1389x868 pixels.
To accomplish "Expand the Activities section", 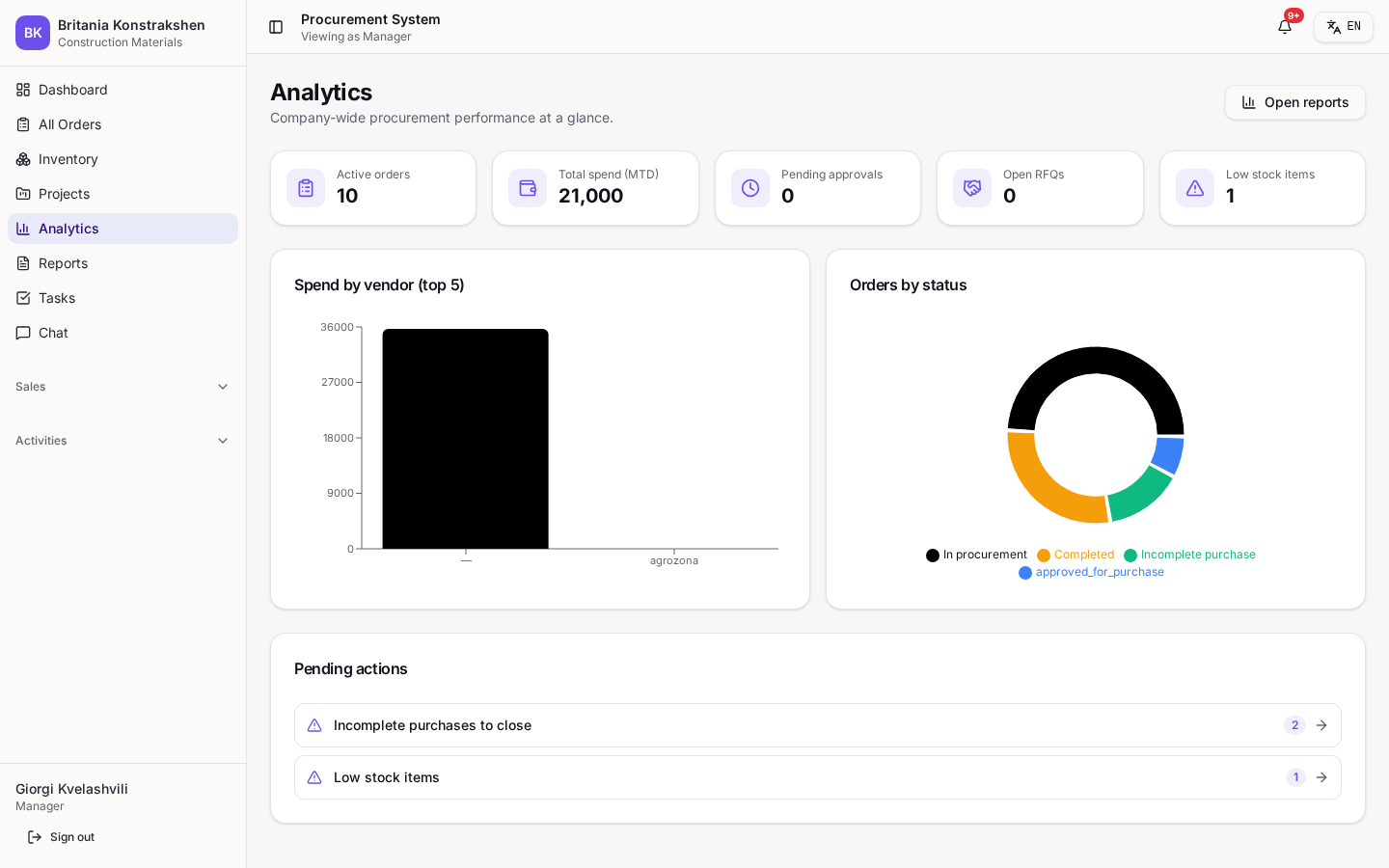I will [x=123, y=441].
